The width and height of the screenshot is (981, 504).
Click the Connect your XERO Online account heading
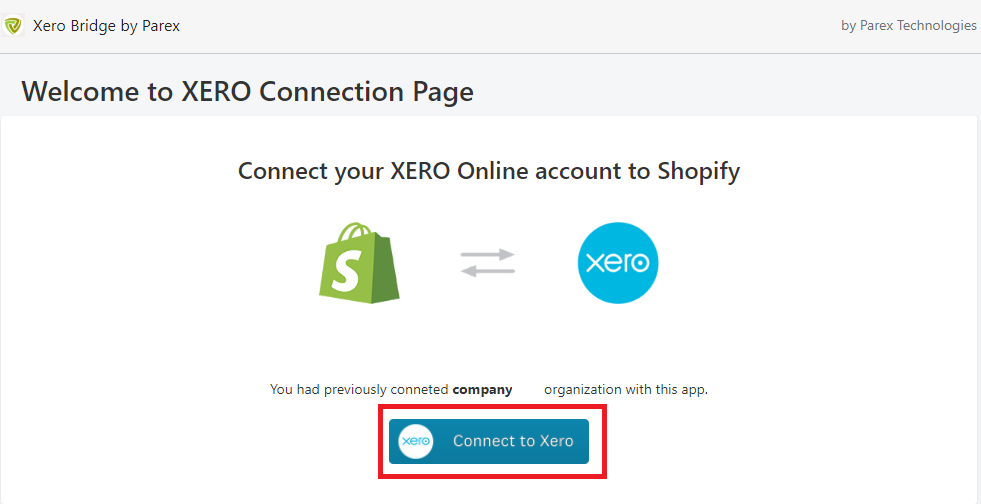[x=489, y=171]
